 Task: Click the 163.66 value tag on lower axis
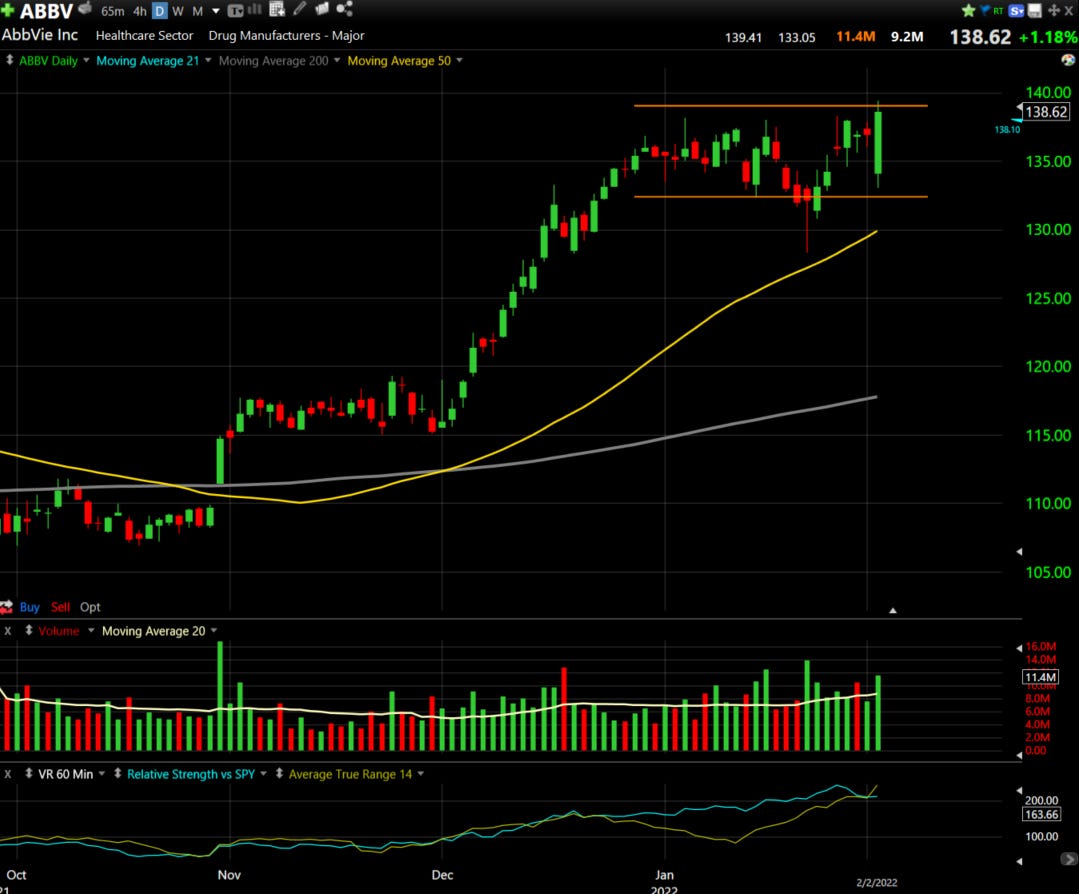pos(1042,814)
